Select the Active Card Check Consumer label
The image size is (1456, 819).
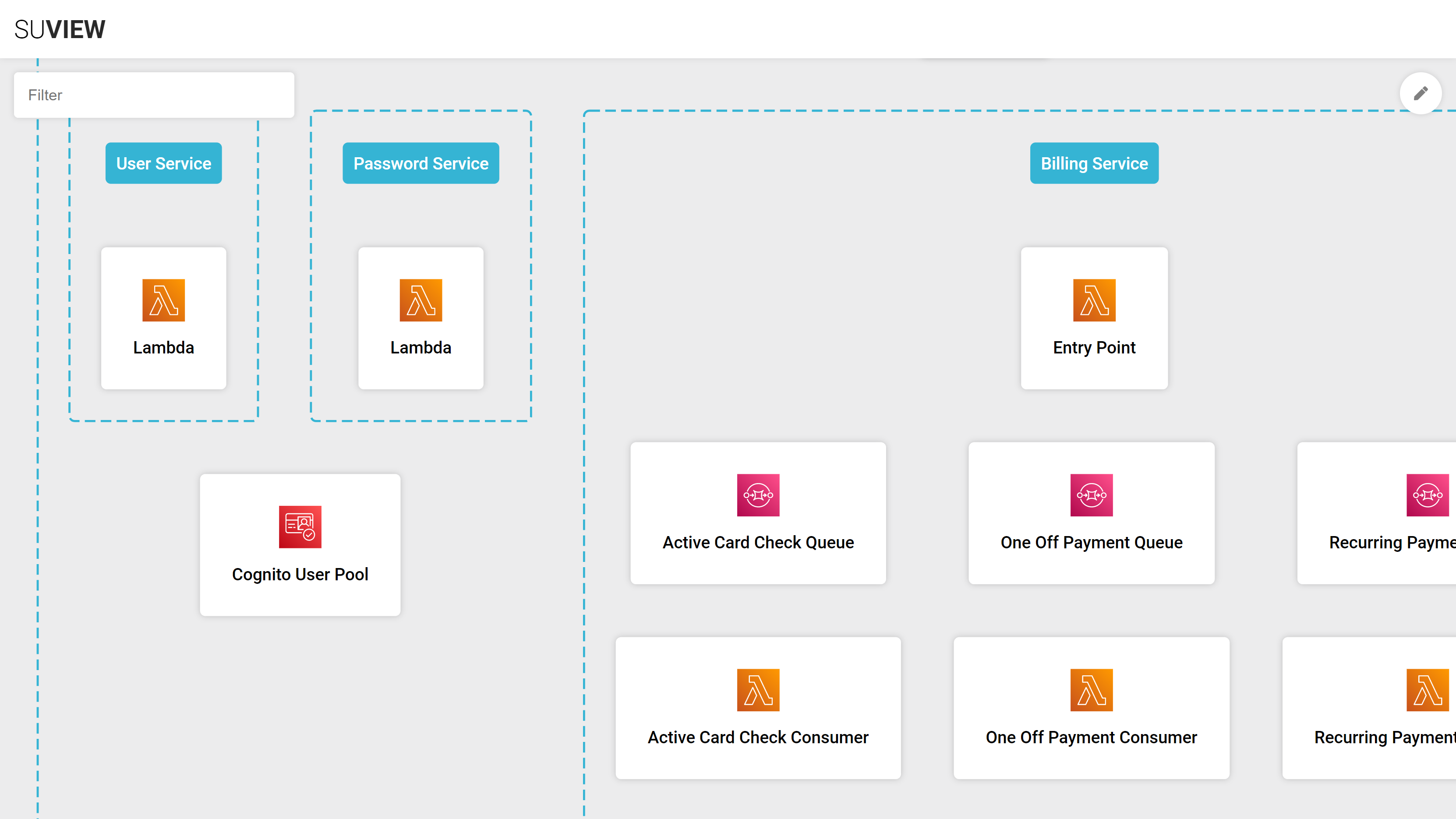pos(758,738)
